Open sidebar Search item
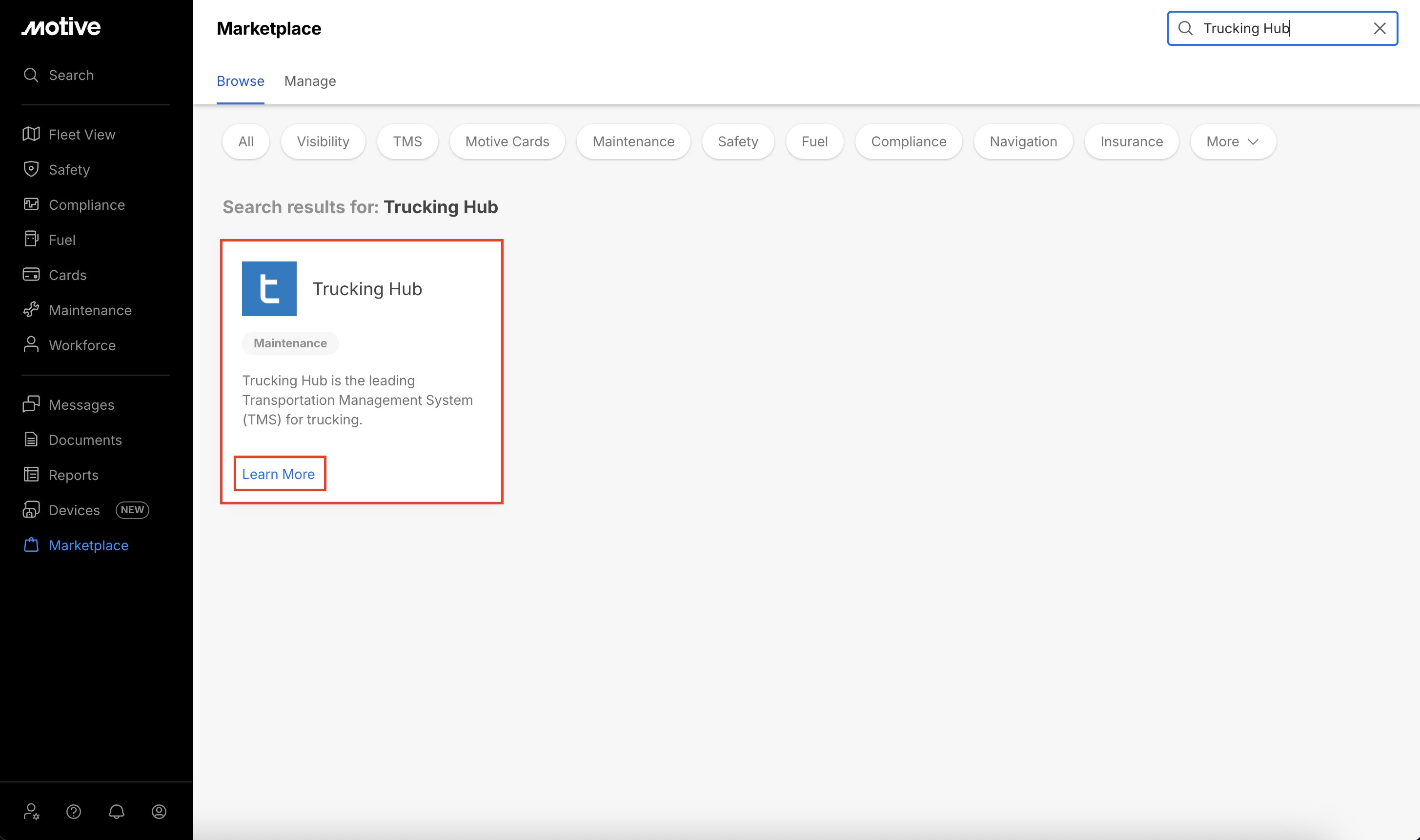 click(x=71, y=75)
